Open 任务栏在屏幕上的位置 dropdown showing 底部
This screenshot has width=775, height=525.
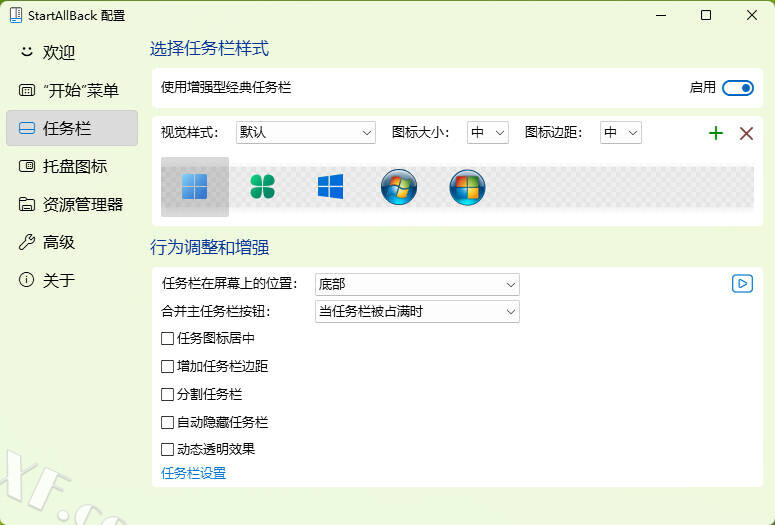click(417, 284)
